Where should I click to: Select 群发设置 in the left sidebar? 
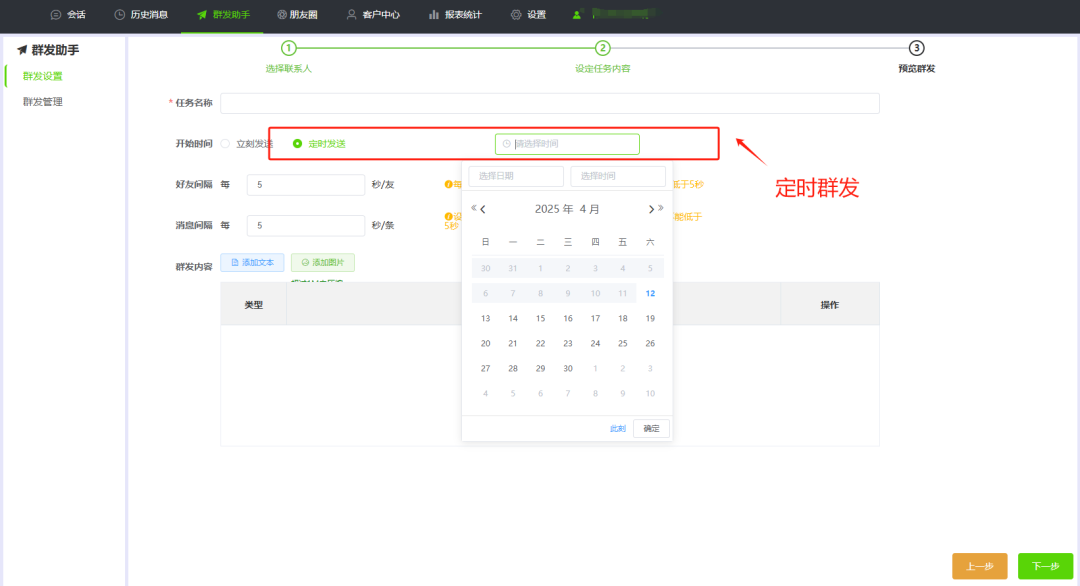43,76
